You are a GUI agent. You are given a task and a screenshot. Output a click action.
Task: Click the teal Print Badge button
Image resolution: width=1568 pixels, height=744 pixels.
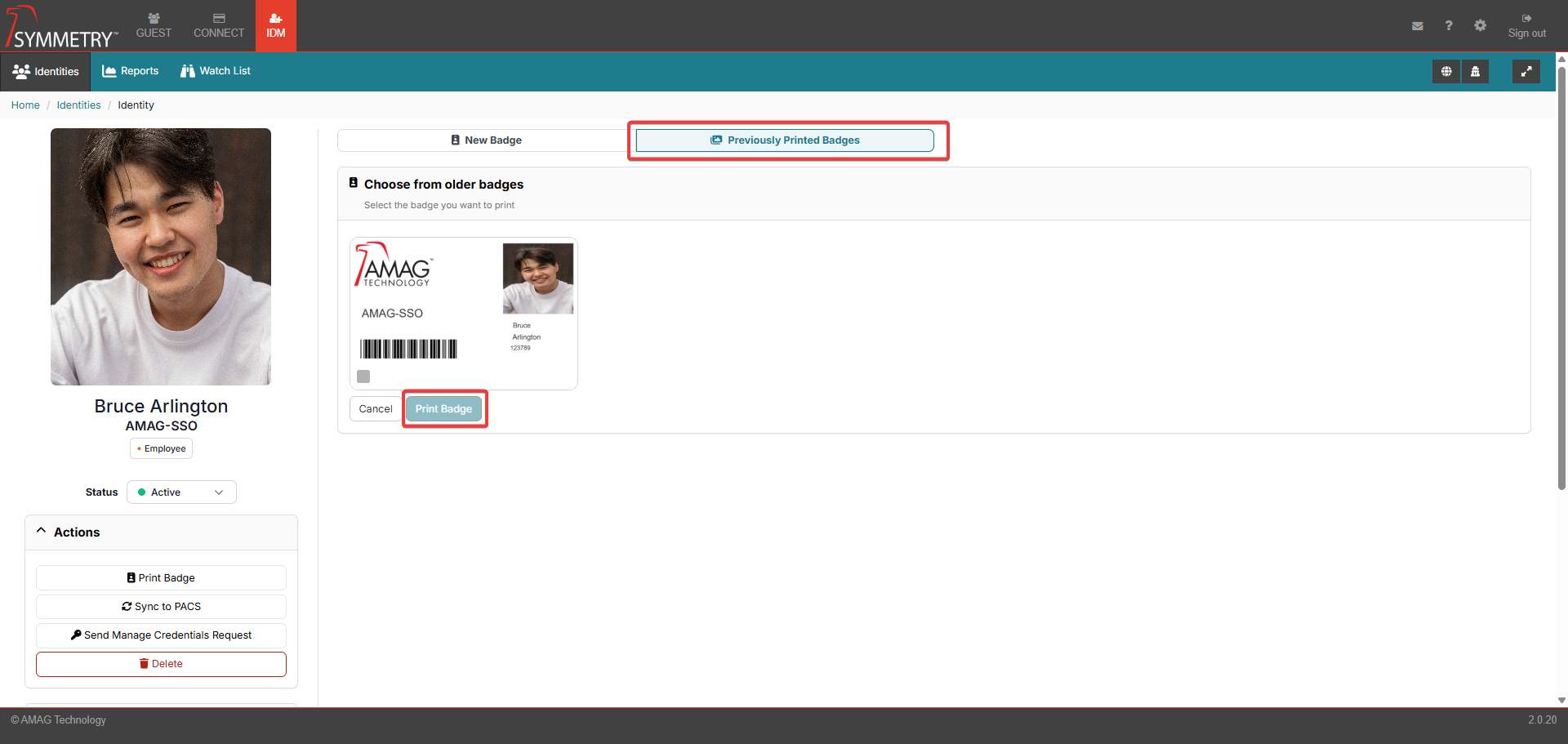(x=443, y=409)
